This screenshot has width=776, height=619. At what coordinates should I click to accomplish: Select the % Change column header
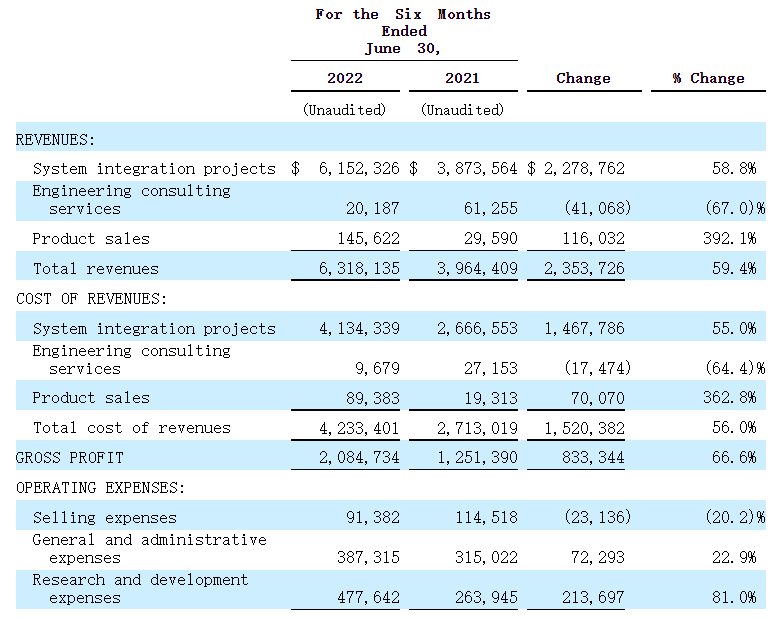point(708,78)
